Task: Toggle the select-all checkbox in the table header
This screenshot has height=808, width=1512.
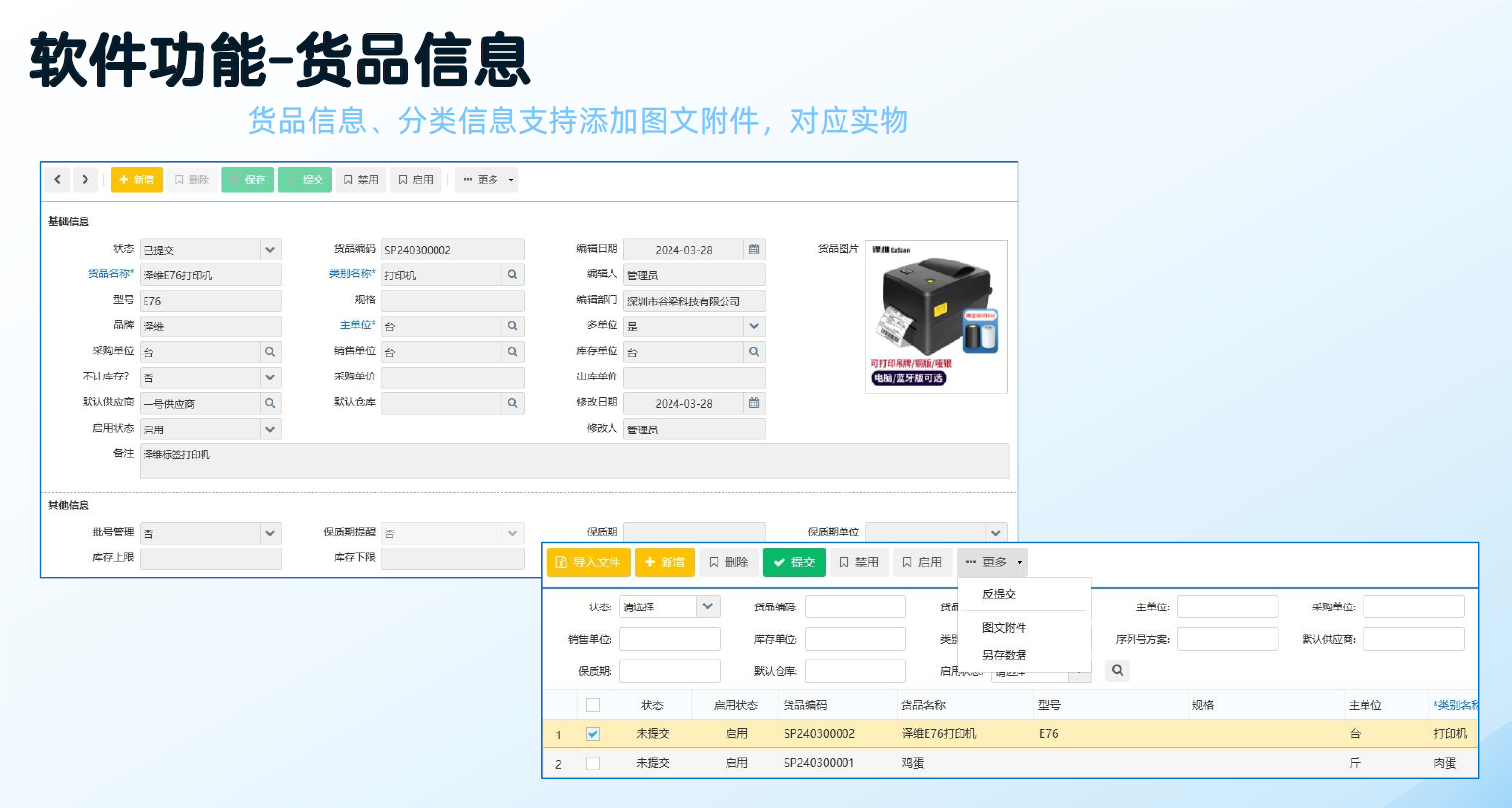Action: [x=593, y=705]
